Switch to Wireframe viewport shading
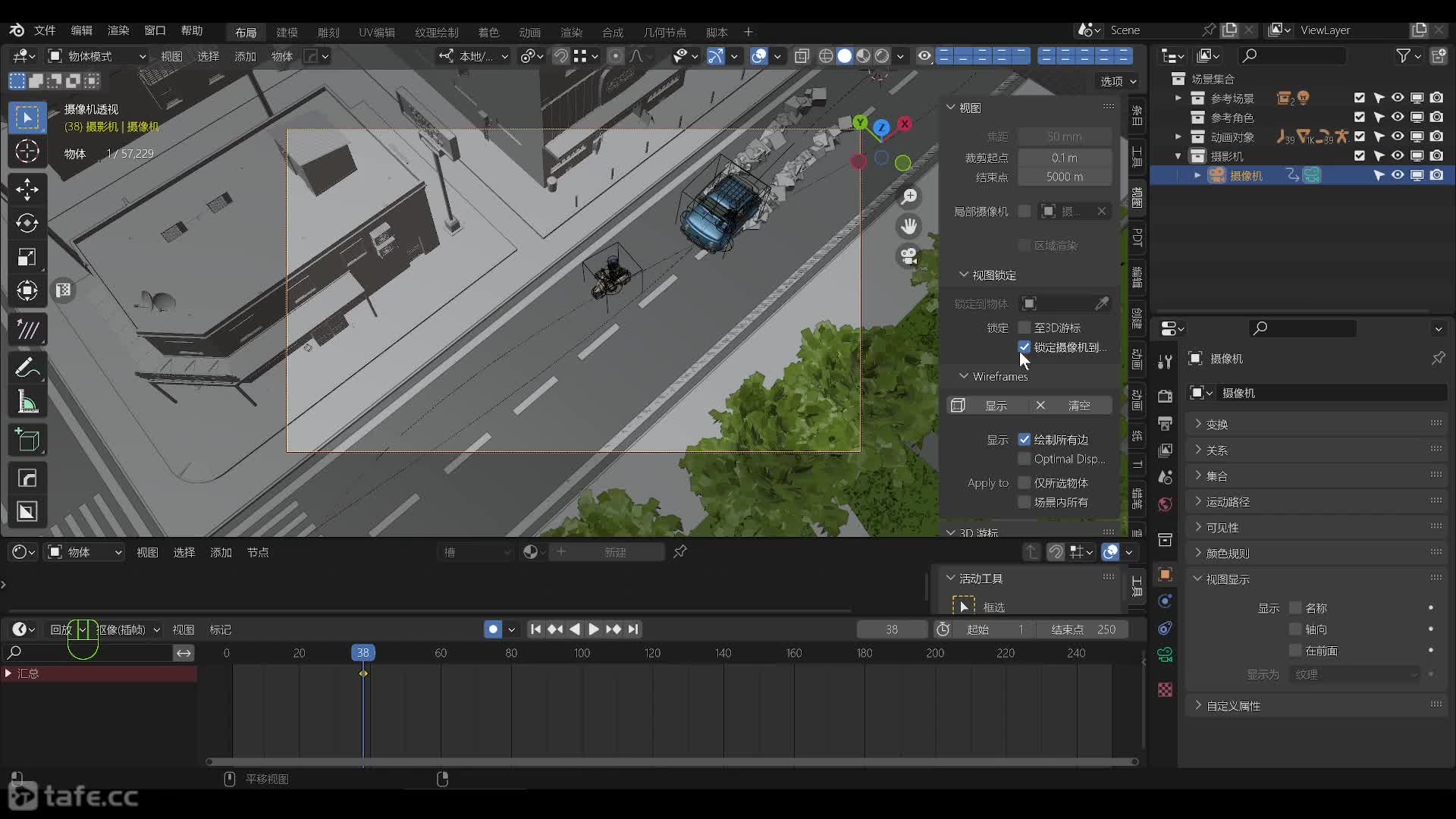The width and height of the screenshot is (1456, 819). click(826, 56)
